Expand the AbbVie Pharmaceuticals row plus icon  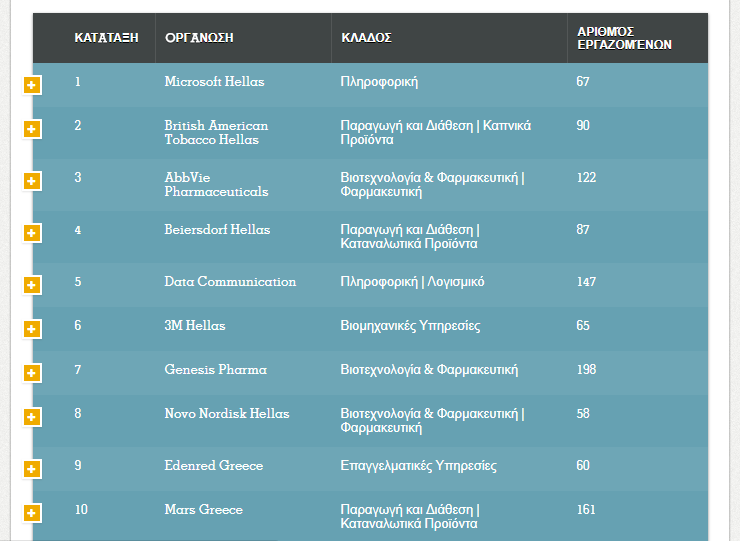tap(32, 181)
